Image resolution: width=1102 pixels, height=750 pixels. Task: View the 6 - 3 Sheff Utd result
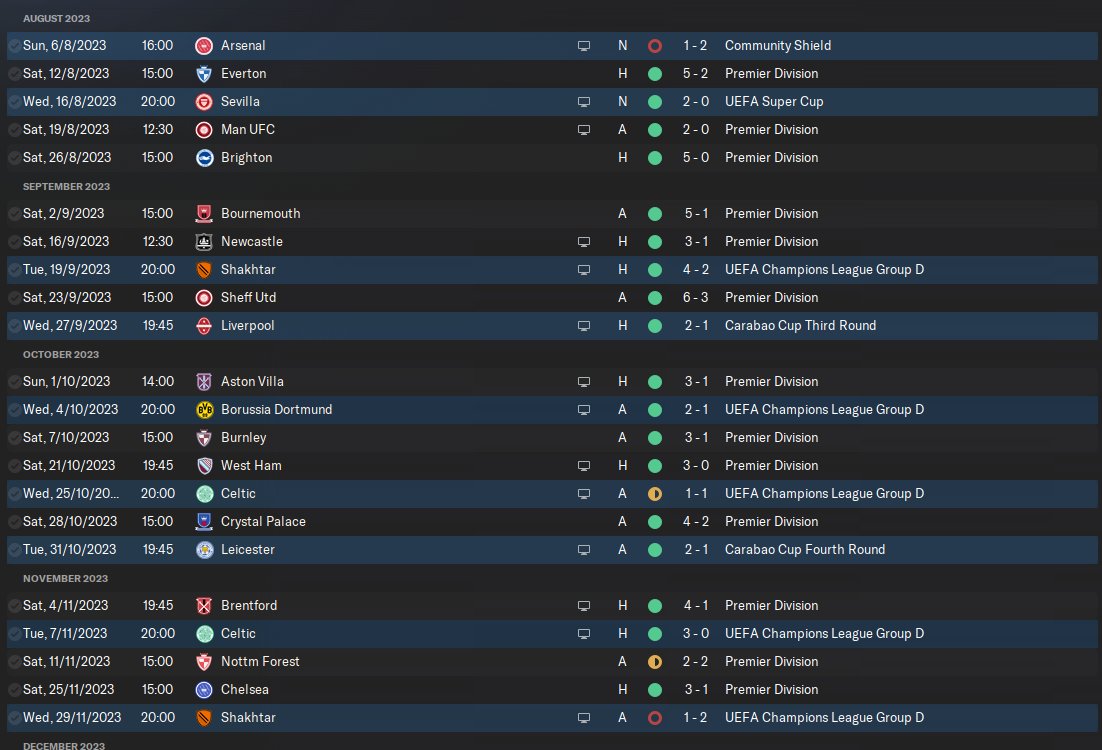click(695, 298)
